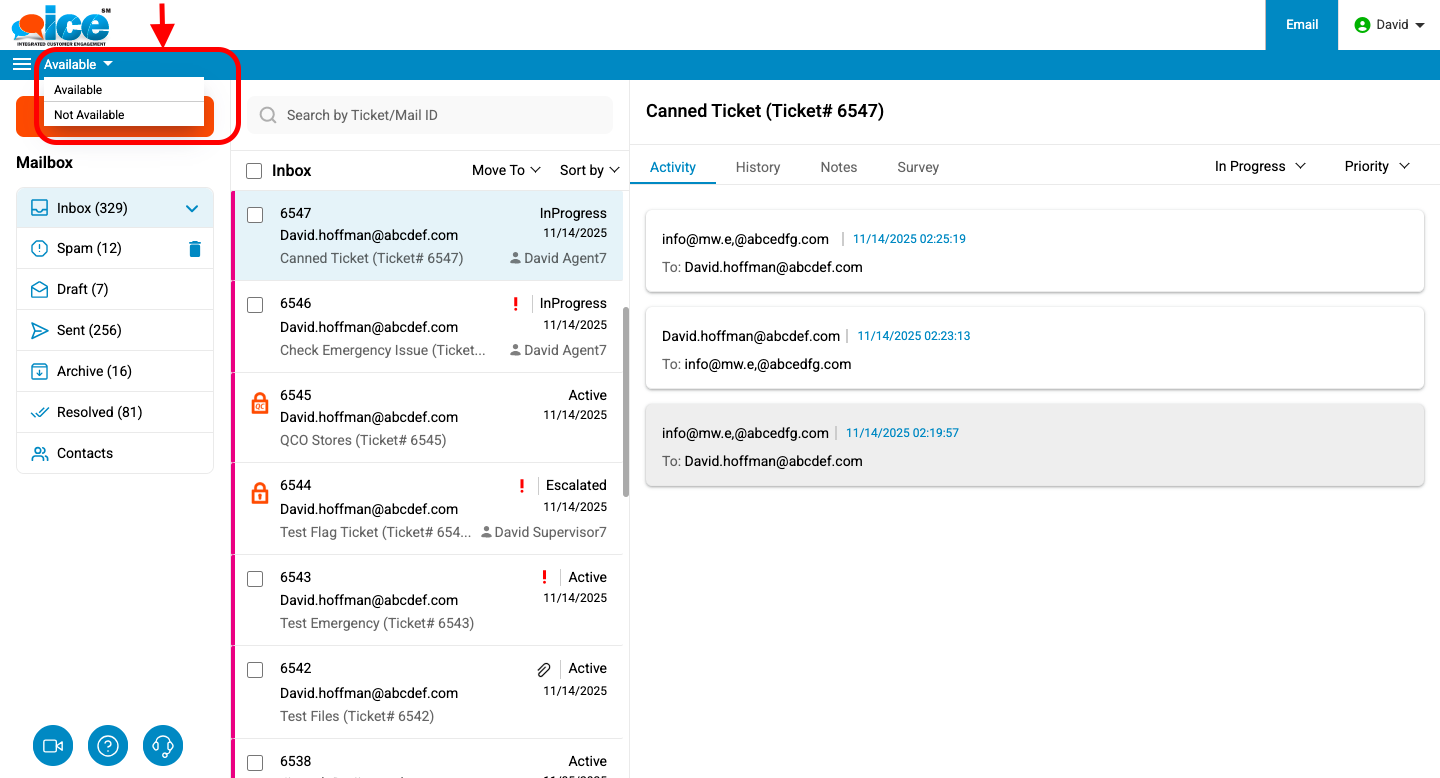Open the Email button in header
The height and width of the screenshot is (778, 1440).
coord(1301,25)
